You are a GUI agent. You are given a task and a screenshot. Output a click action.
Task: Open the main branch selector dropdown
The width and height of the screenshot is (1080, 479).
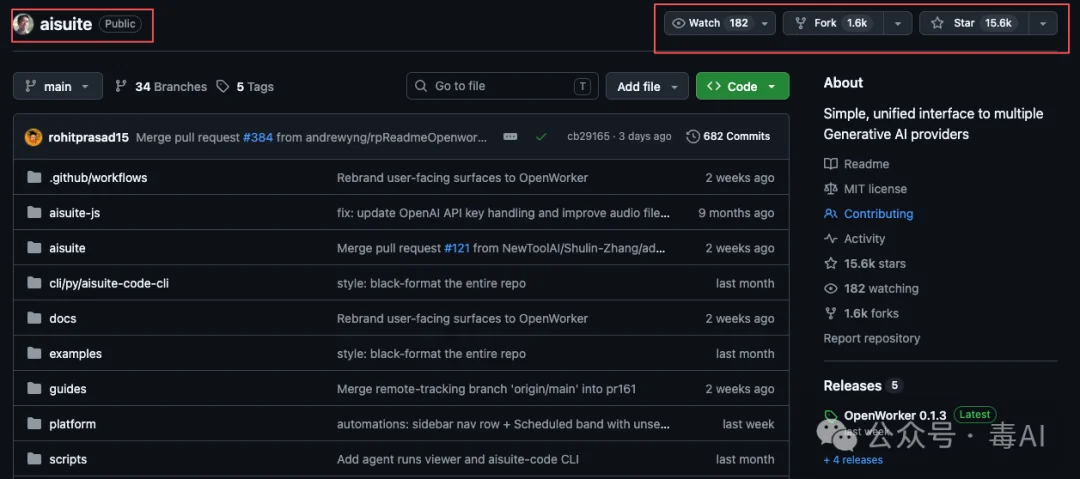[x=58, y=86]
